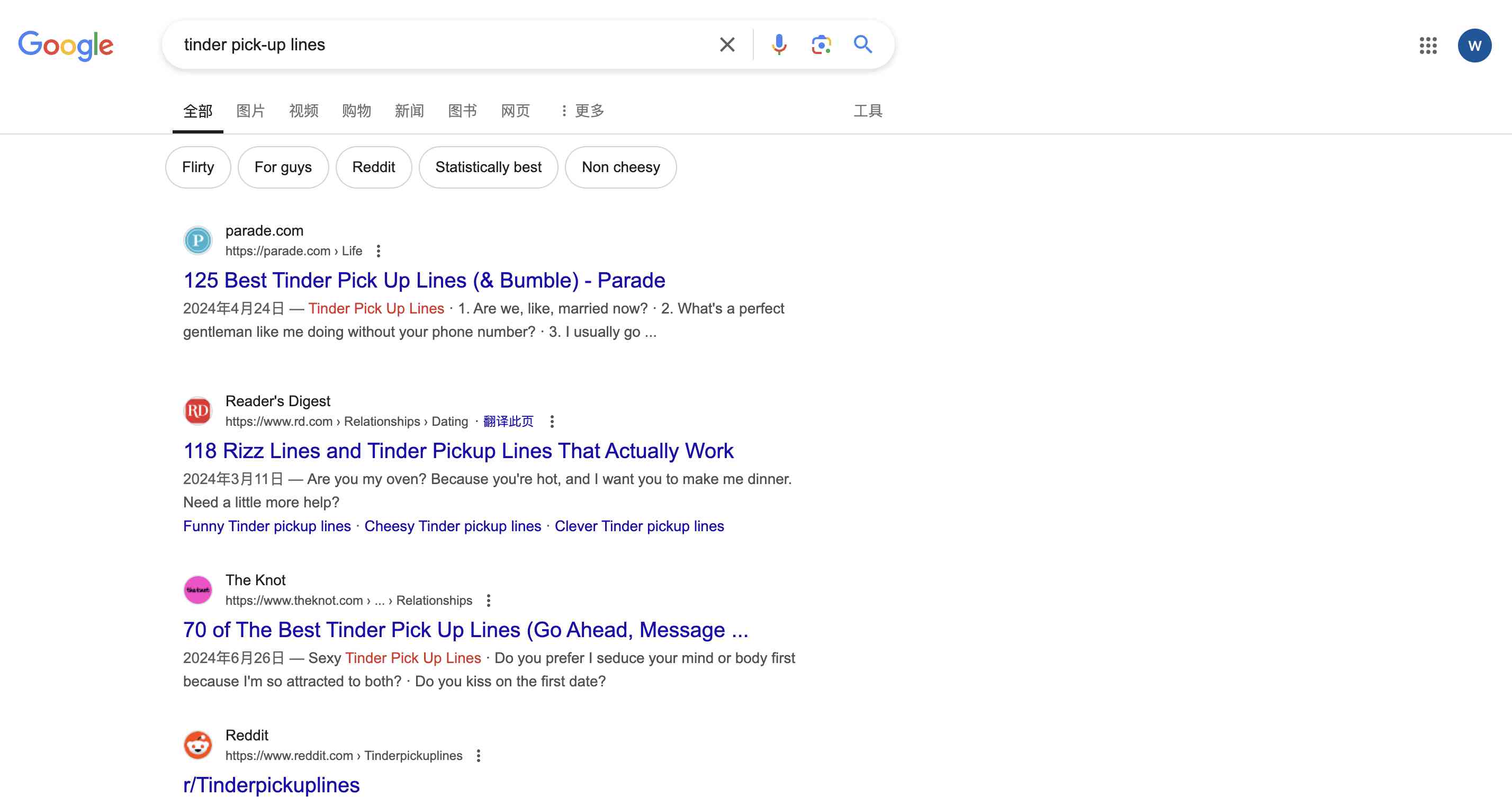Screen dimensions: 1512x805
Task: Click the Reader's Digest site name
Action: (x=277, y=401)
